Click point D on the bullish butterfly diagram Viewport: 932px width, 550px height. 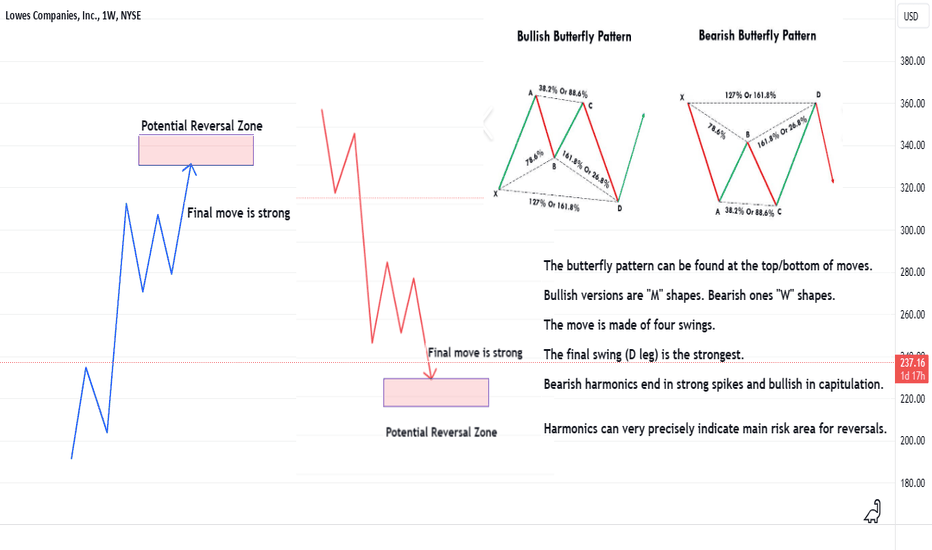[619, 208]
